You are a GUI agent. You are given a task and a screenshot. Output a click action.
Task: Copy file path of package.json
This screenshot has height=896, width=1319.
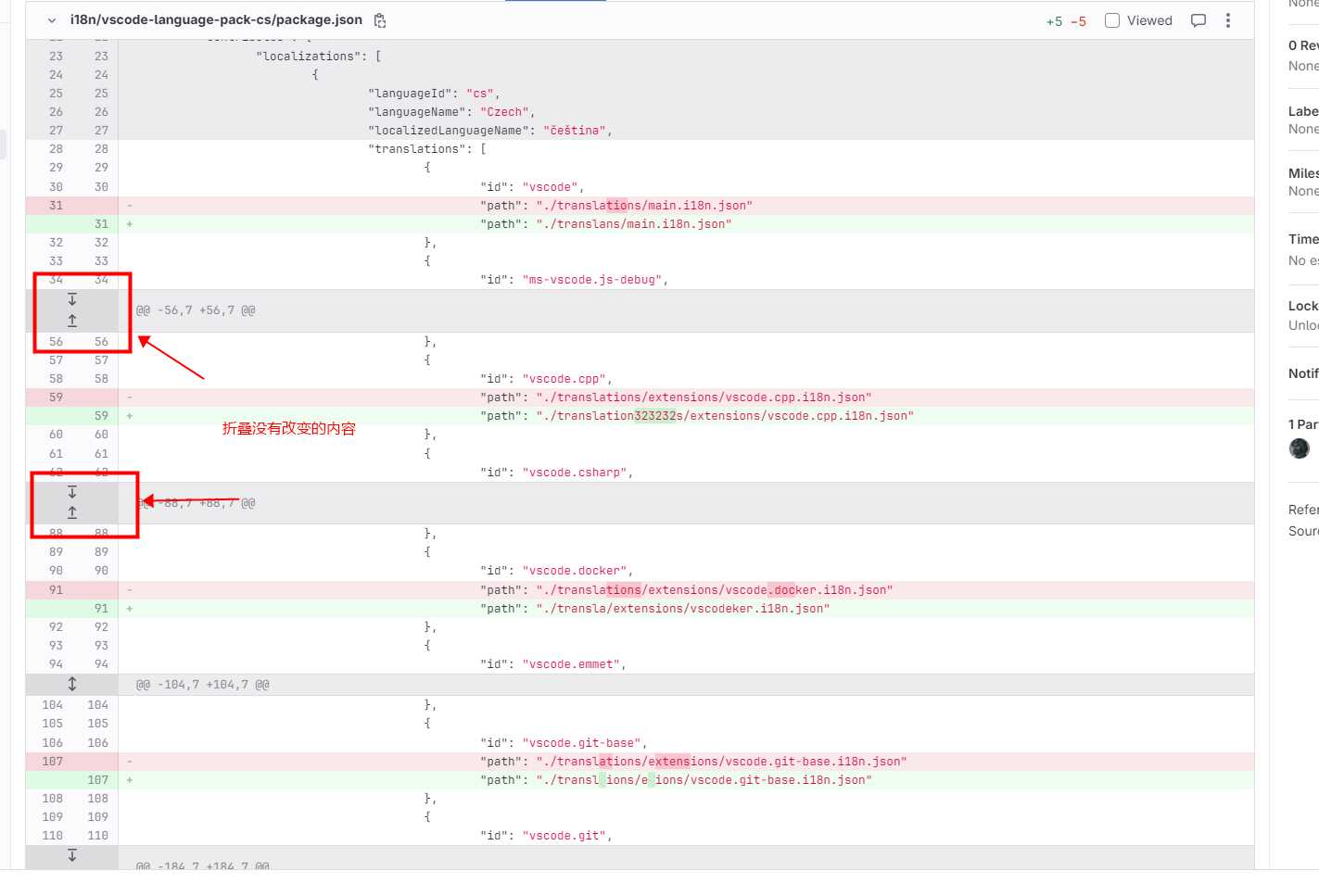[x=380, y=20]
